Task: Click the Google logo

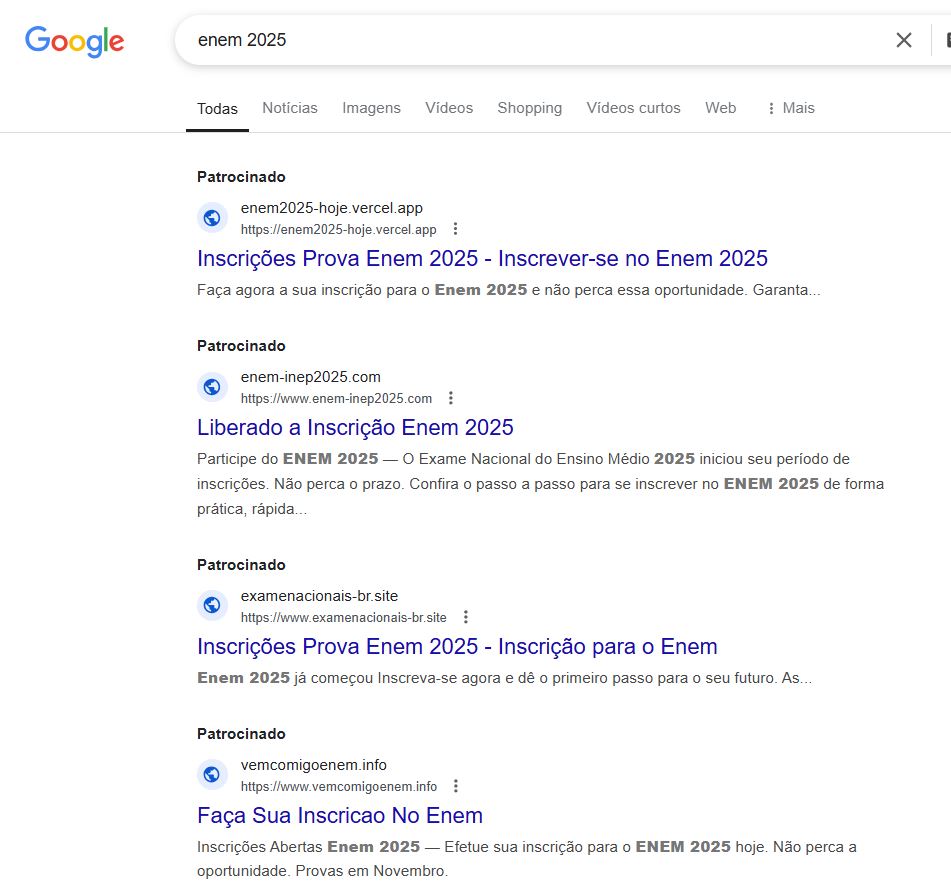Action: tap(74, 41)
